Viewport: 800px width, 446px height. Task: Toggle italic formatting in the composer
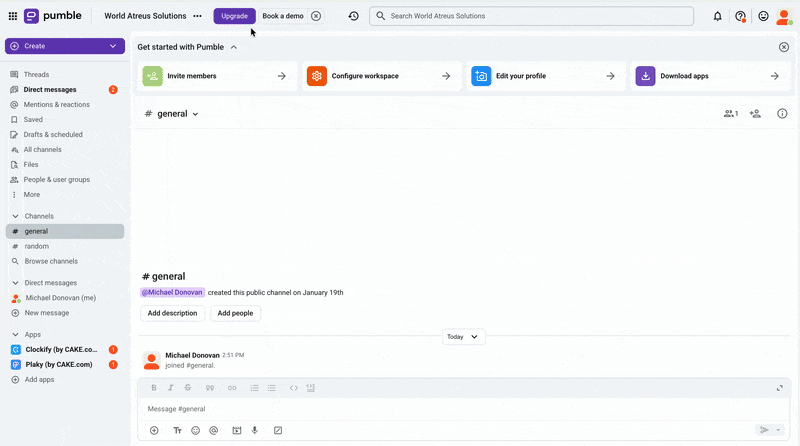point(171,388)
